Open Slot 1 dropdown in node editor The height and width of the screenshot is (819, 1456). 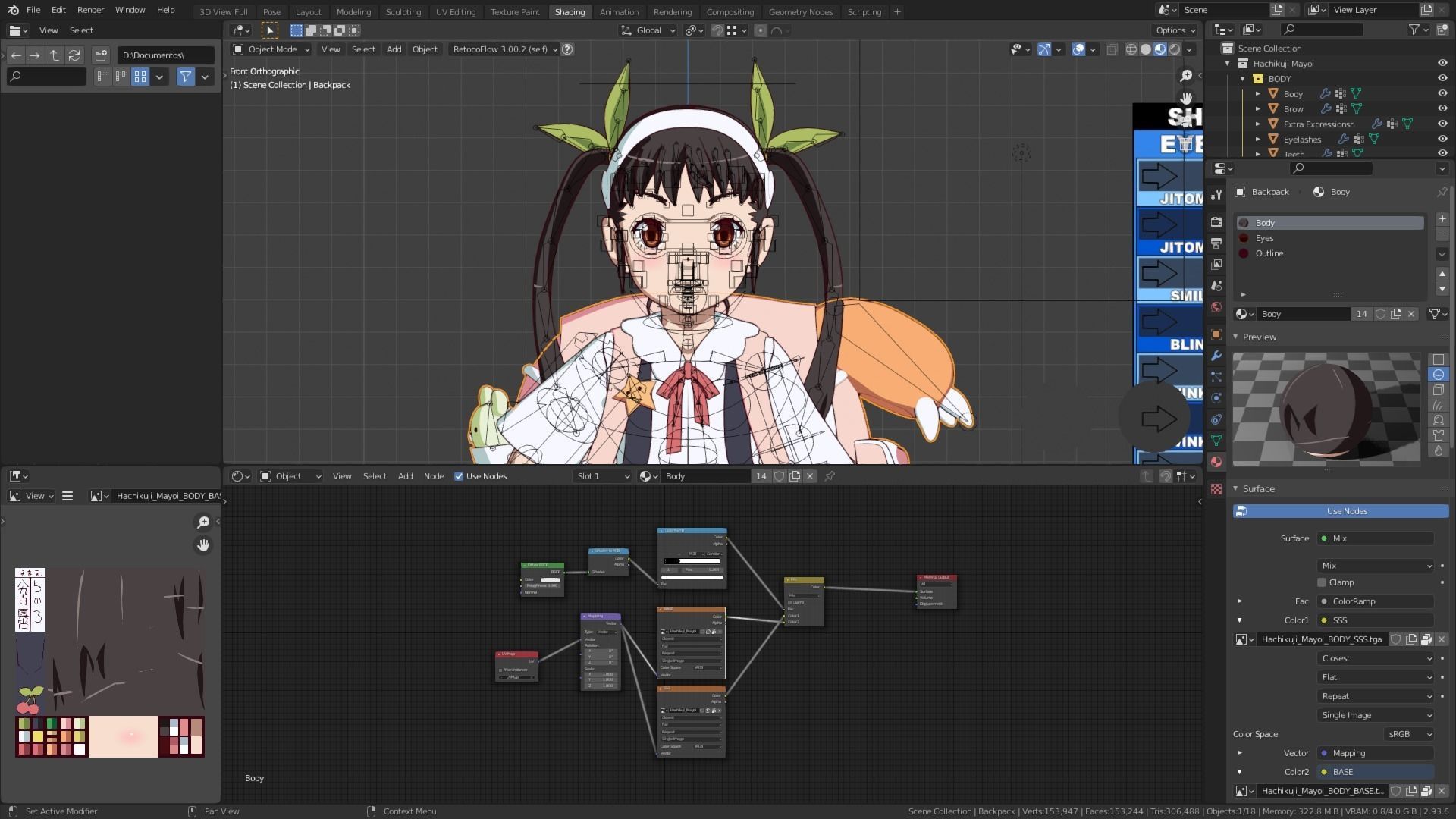[603, 476]
